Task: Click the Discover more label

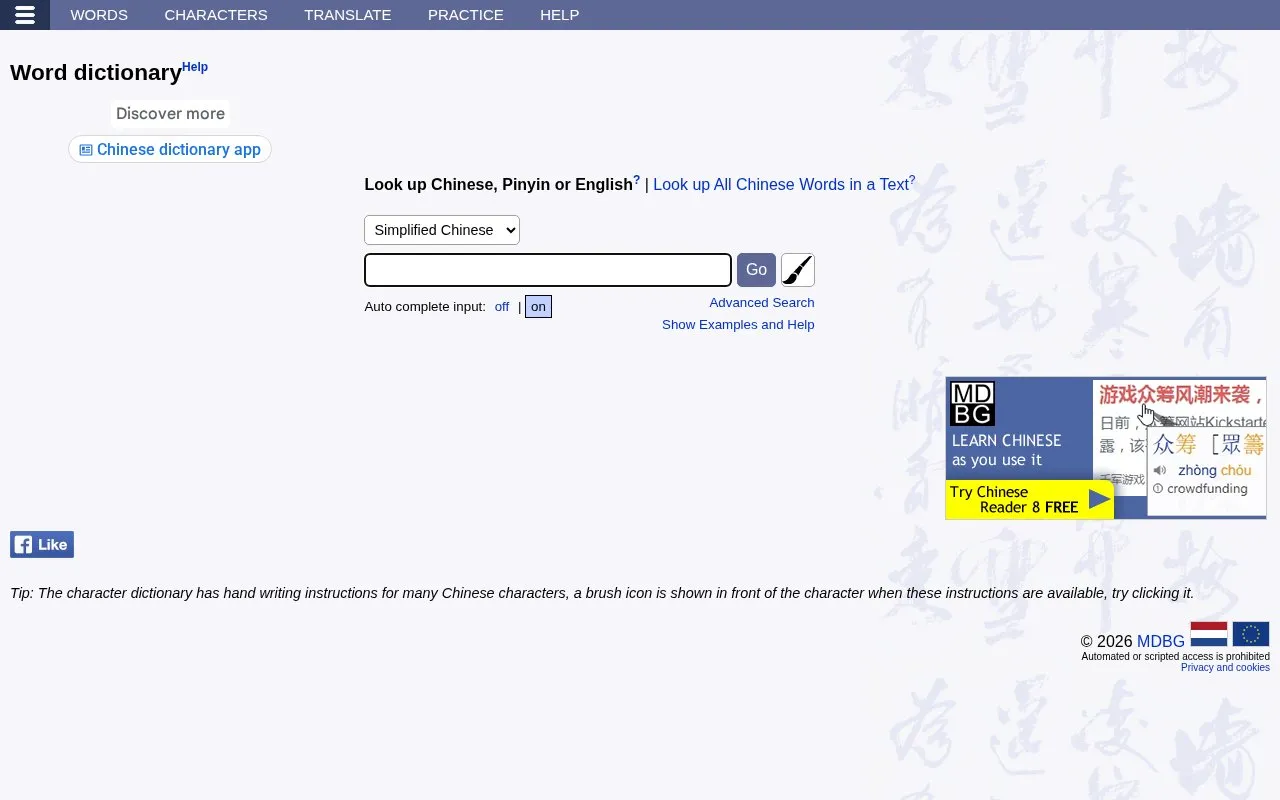Action: point(170,114)
